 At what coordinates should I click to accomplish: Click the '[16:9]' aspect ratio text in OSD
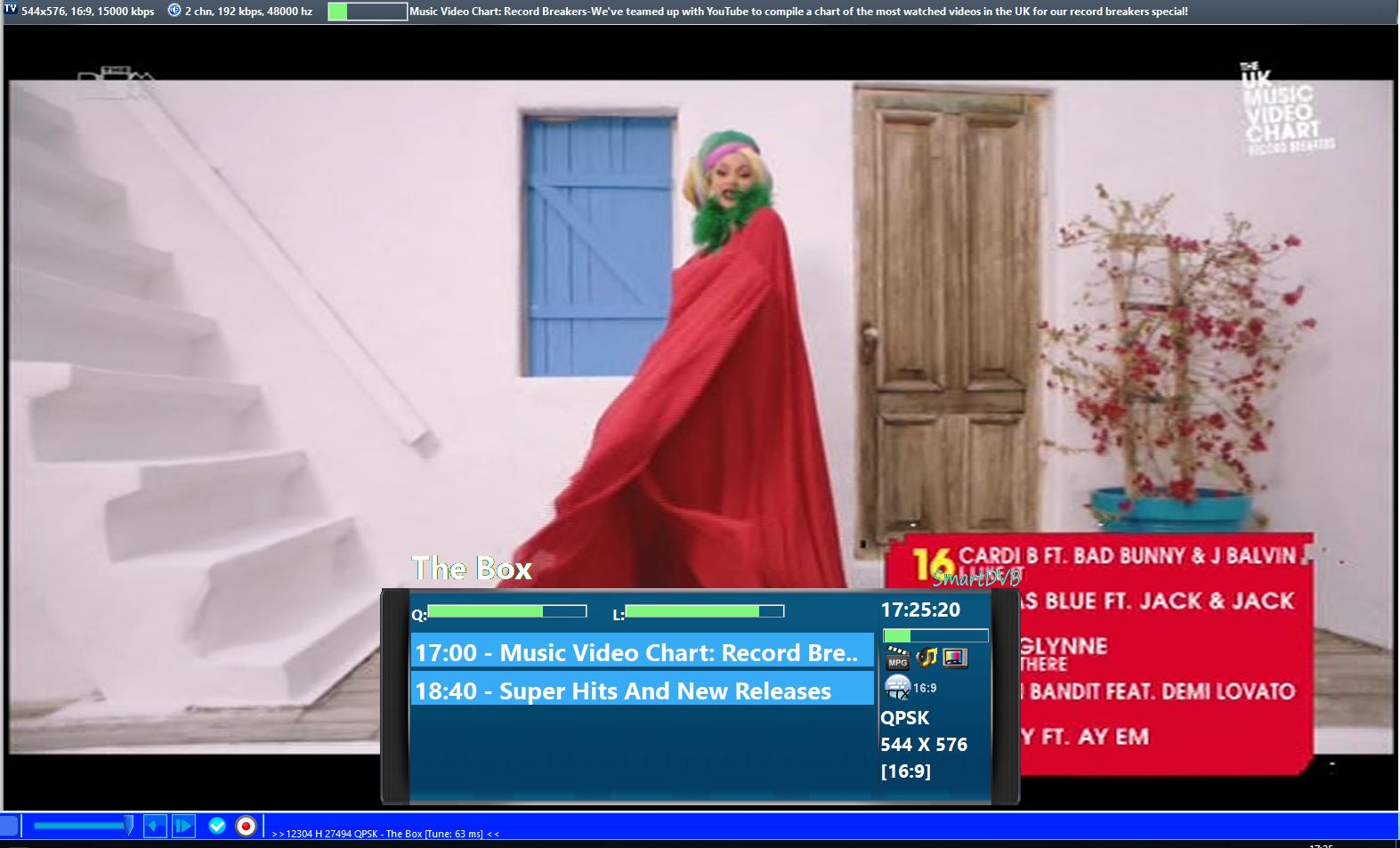[x=906, y=771]
